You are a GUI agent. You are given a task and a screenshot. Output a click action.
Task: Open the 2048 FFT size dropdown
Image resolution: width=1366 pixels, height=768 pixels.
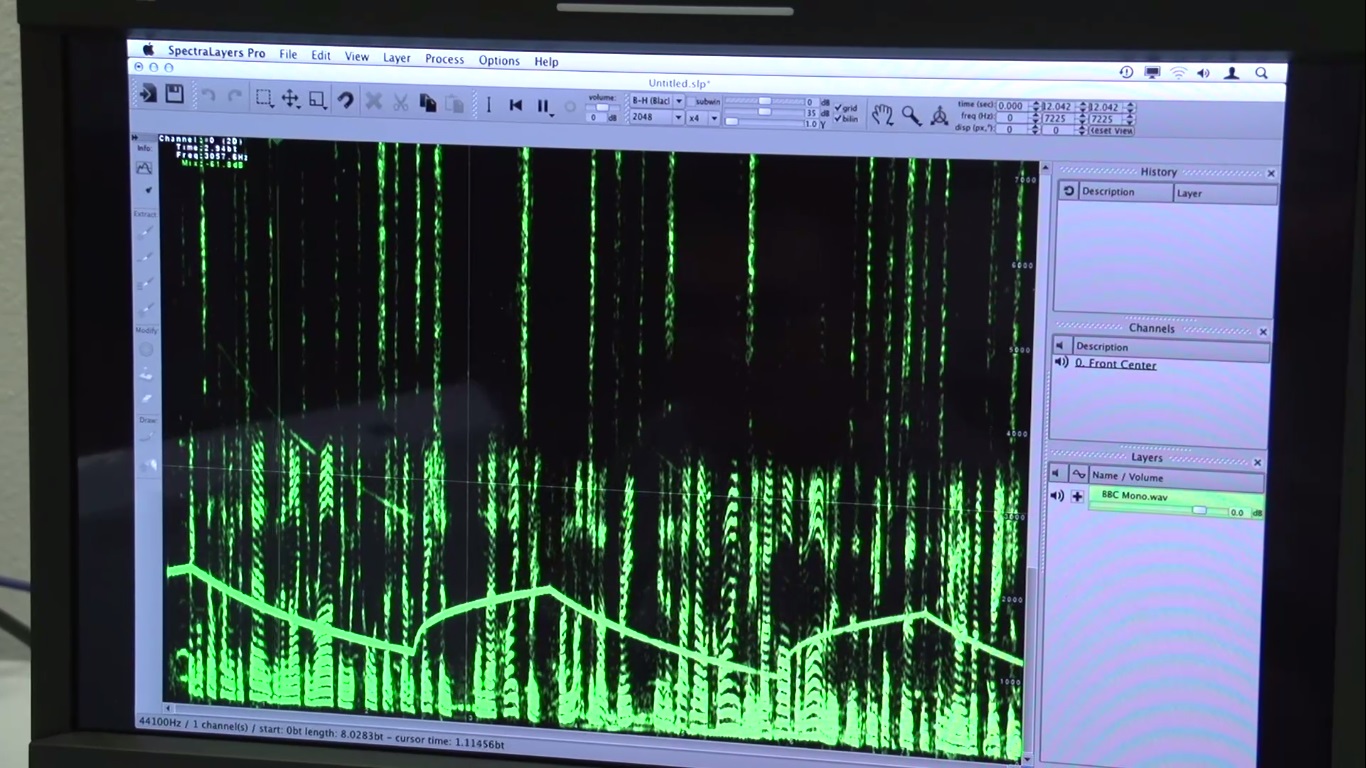tap(678, 118)
